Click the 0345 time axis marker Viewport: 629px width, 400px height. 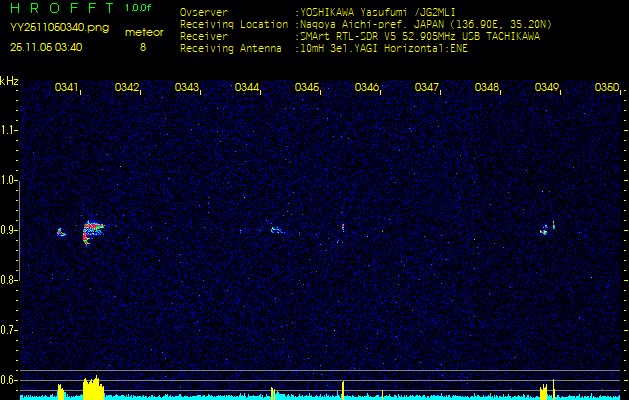point(306,87)
